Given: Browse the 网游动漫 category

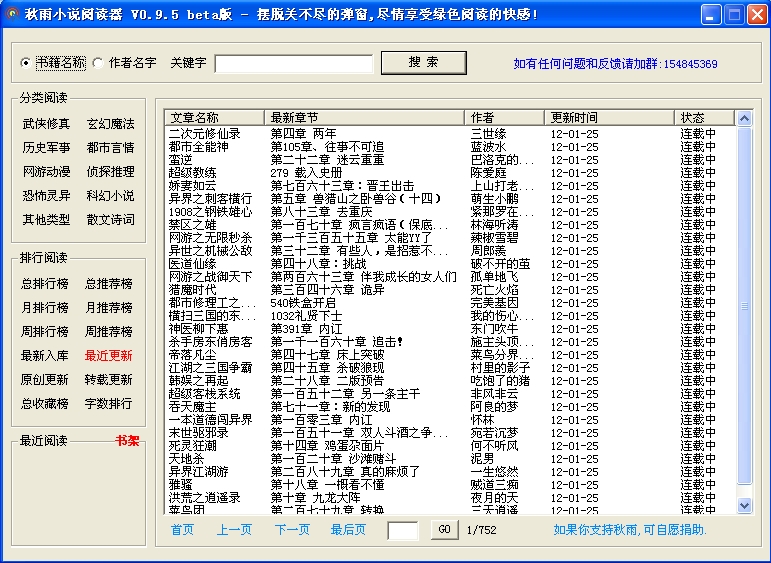Looking at the screenshot, I should [x=46, y=172].
